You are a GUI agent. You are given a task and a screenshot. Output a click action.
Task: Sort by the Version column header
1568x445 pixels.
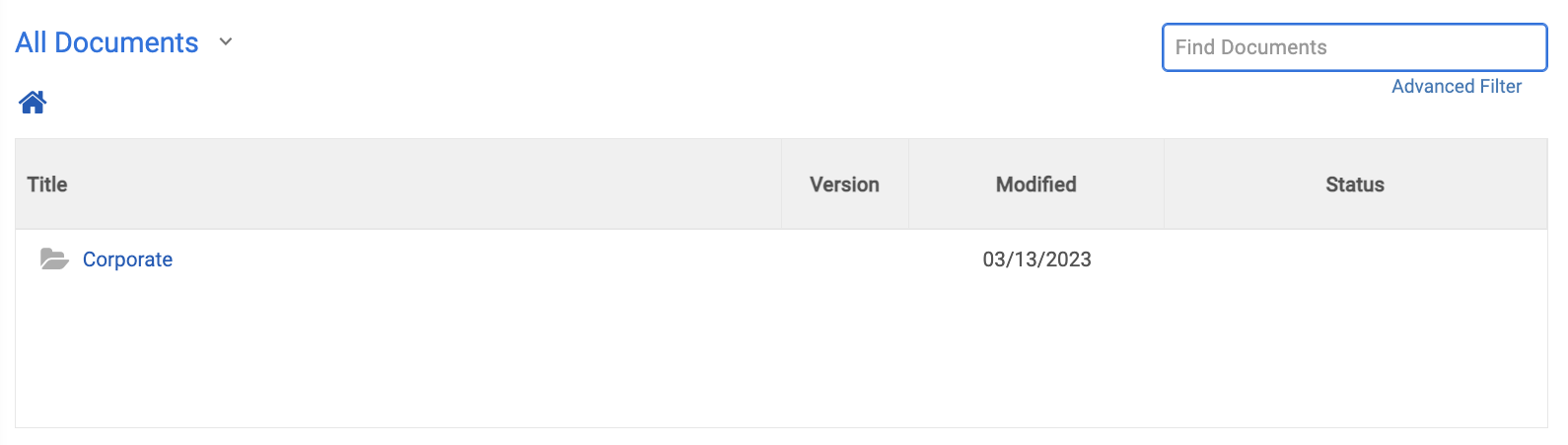click(x=844, y=185)
